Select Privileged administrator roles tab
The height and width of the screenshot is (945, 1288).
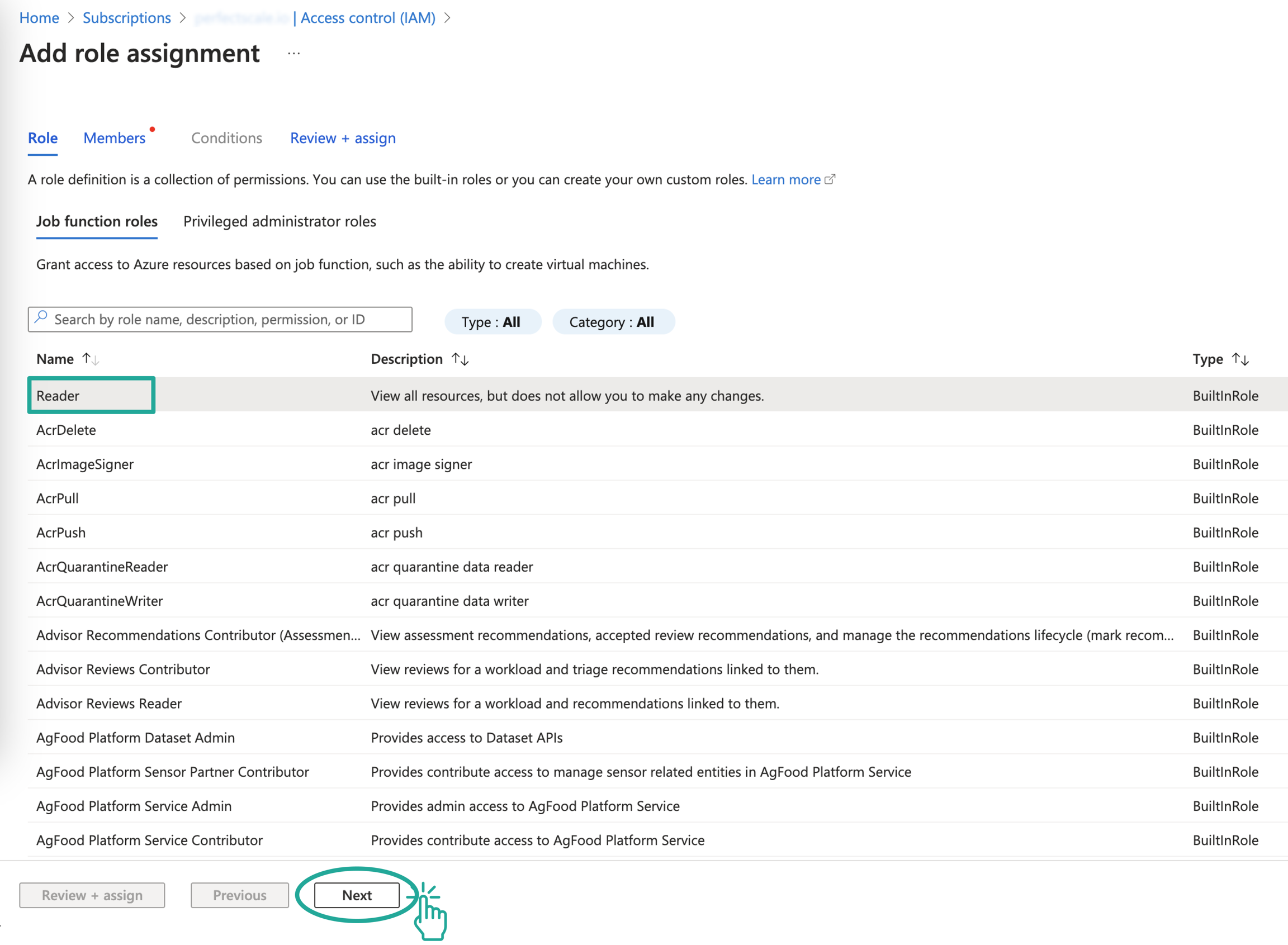[x=279, y=221]
